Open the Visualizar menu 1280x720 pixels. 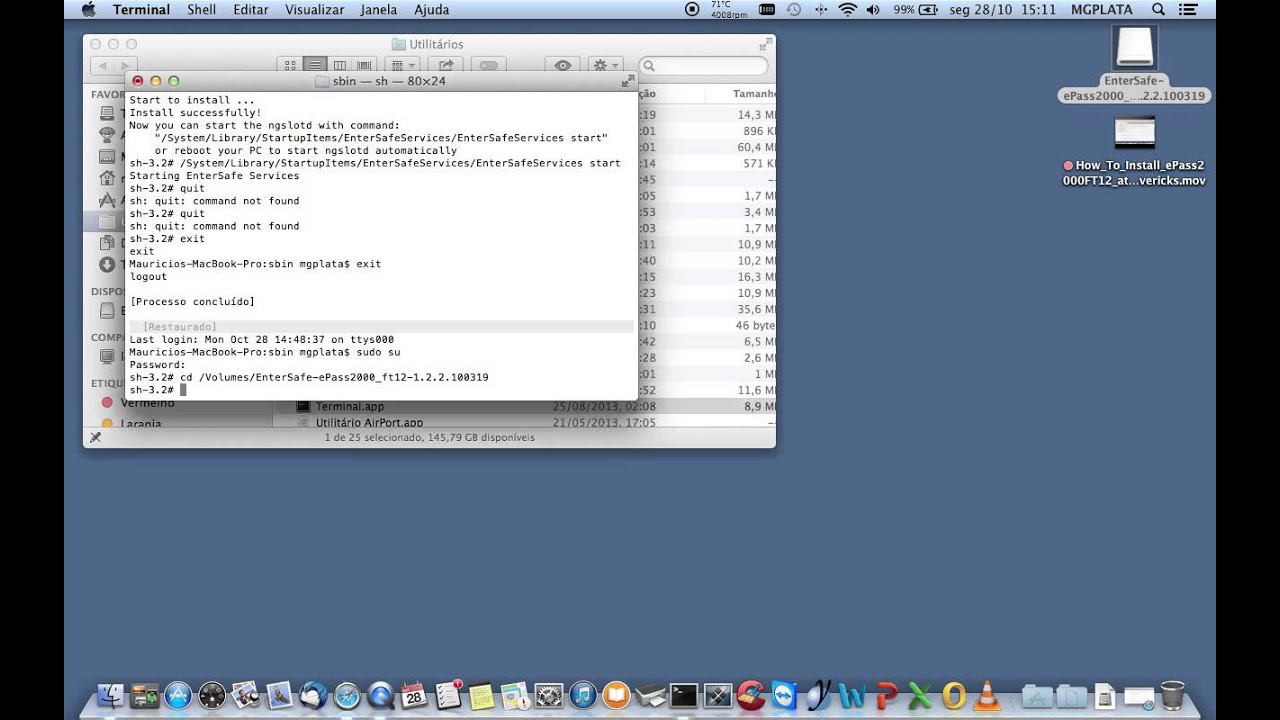pyautogui.click(x=315, y=10)
